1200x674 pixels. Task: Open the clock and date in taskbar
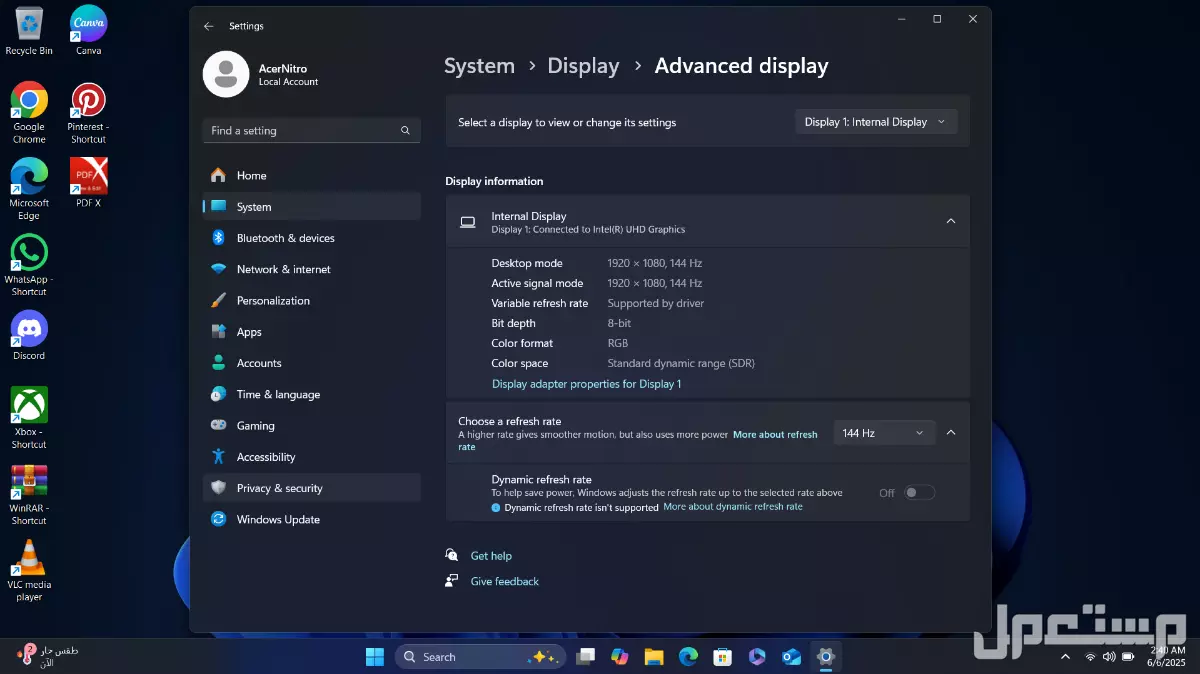pos(1167,656)
